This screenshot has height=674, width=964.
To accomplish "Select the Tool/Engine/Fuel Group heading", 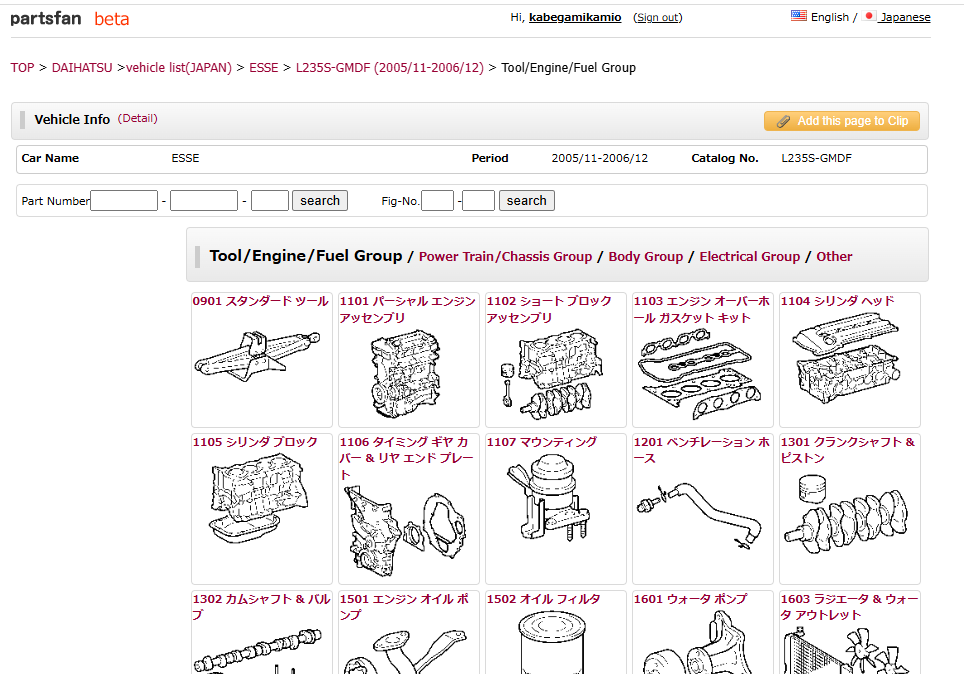I will 306,256.
